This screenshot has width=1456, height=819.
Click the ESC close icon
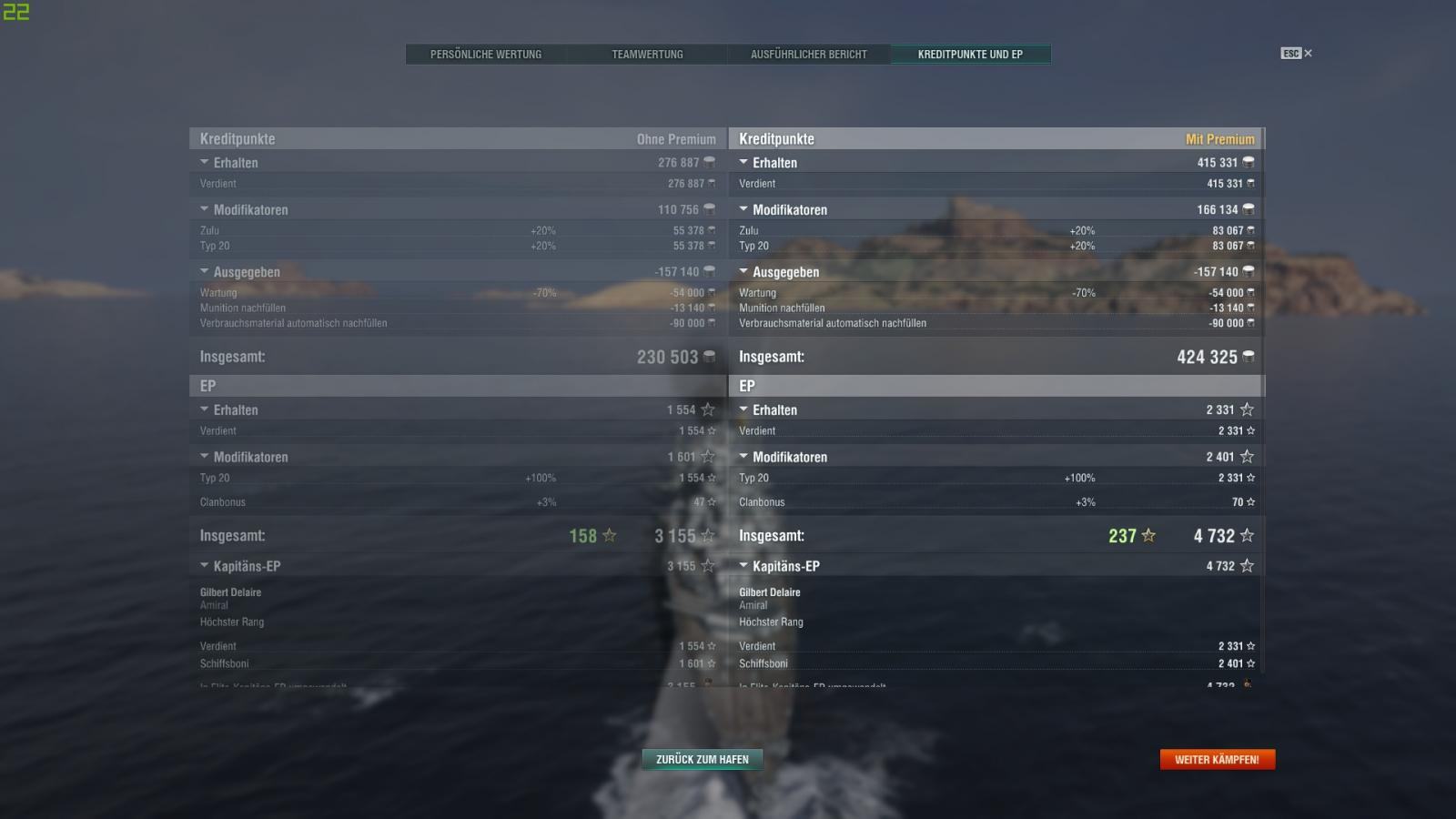click(x=1296, y=54)
